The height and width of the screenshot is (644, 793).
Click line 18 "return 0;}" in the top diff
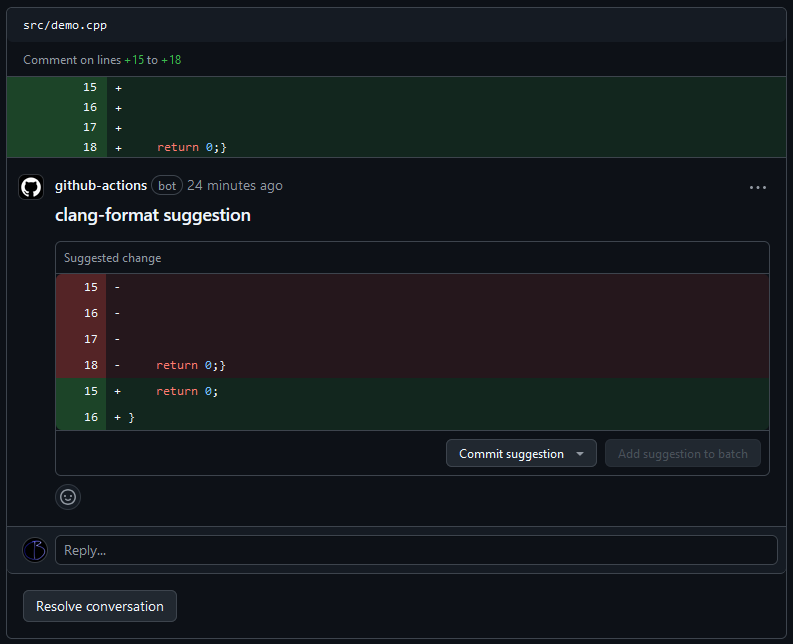192,147
